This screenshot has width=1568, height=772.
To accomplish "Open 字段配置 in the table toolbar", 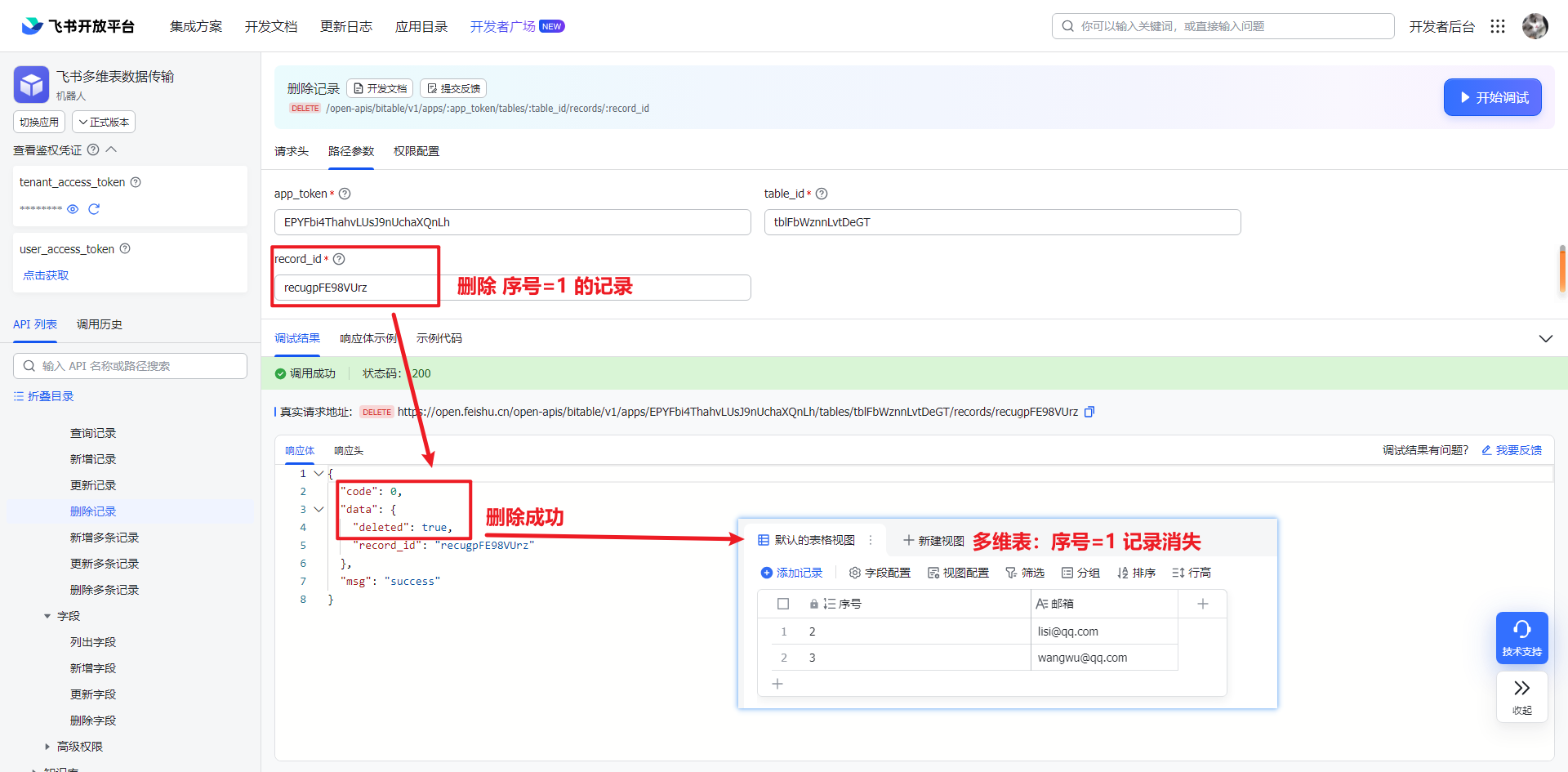I will tap(880, 573).
